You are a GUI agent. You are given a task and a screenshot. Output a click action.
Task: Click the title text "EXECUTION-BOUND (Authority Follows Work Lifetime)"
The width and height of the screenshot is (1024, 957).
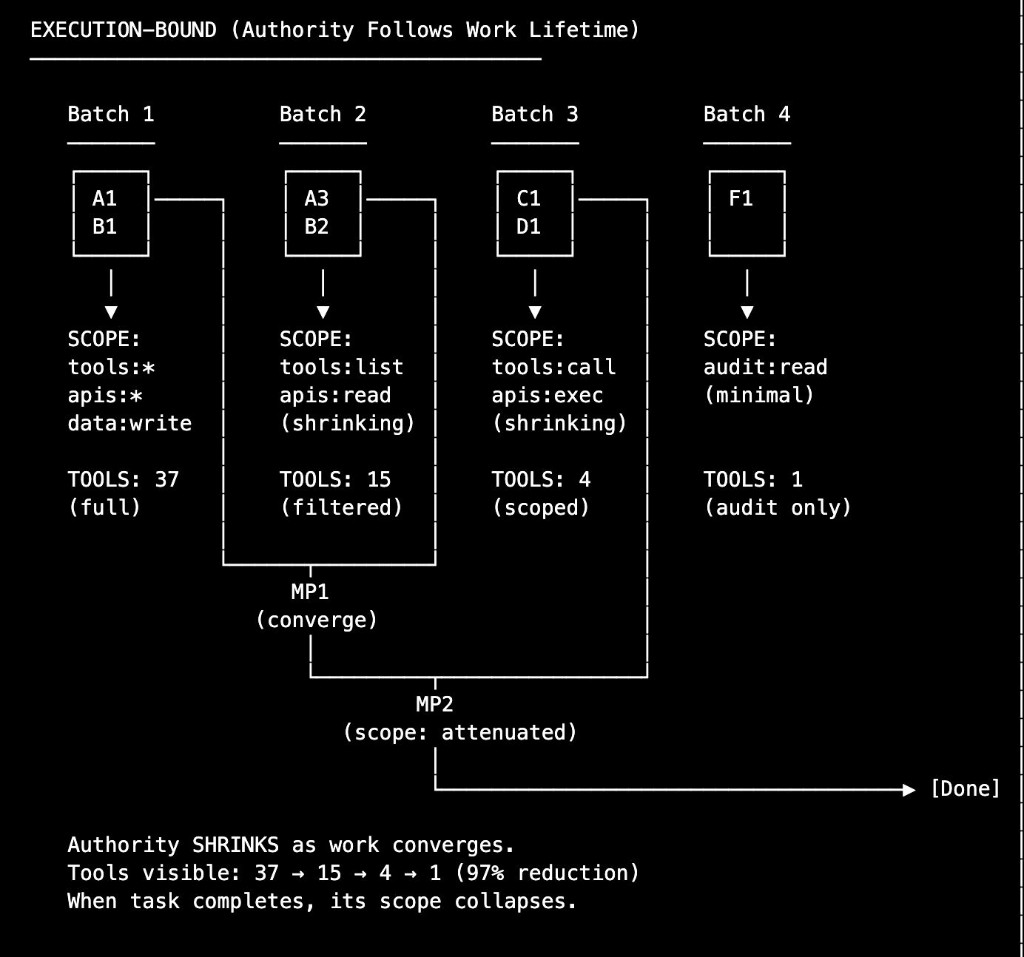[x=334, y=30]
